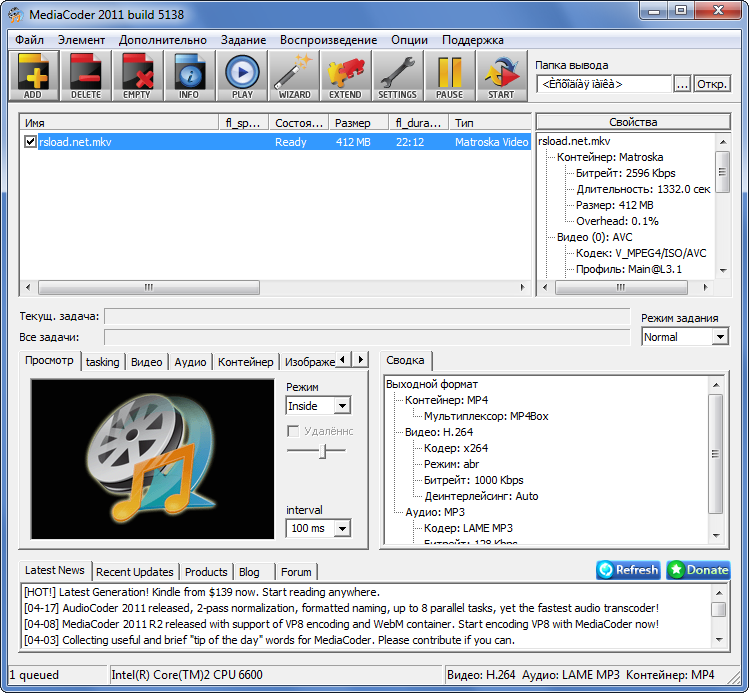Viewport: 749px width, 693px height.
Task: Open the interval 100 ms dropdown
Action: pyautogui.click(x=341, y=528)
